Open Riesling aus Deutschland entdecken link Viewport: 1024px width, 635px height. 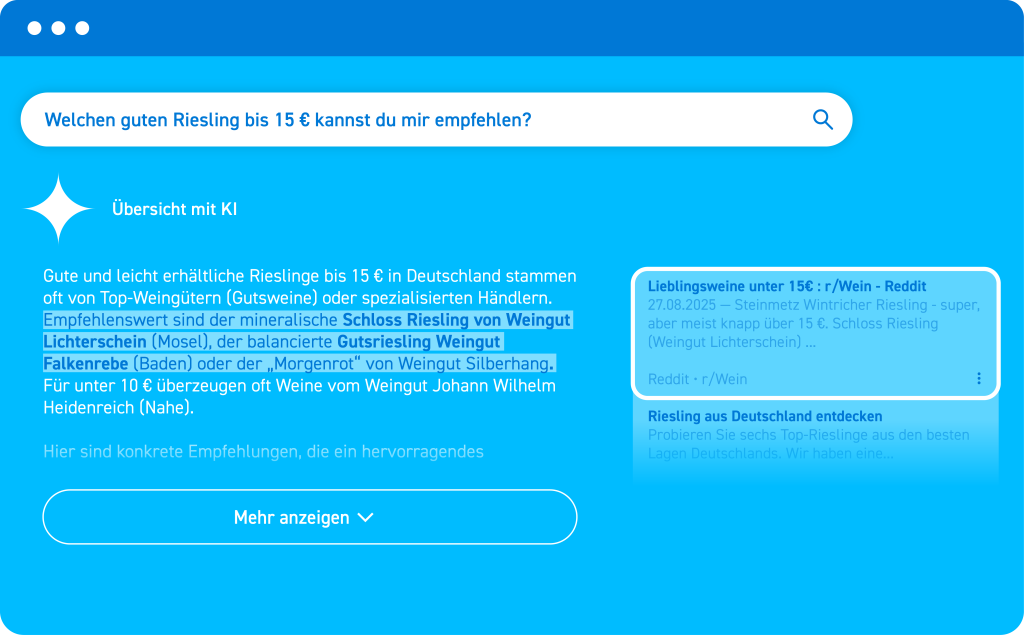click(x=765, y=416)
